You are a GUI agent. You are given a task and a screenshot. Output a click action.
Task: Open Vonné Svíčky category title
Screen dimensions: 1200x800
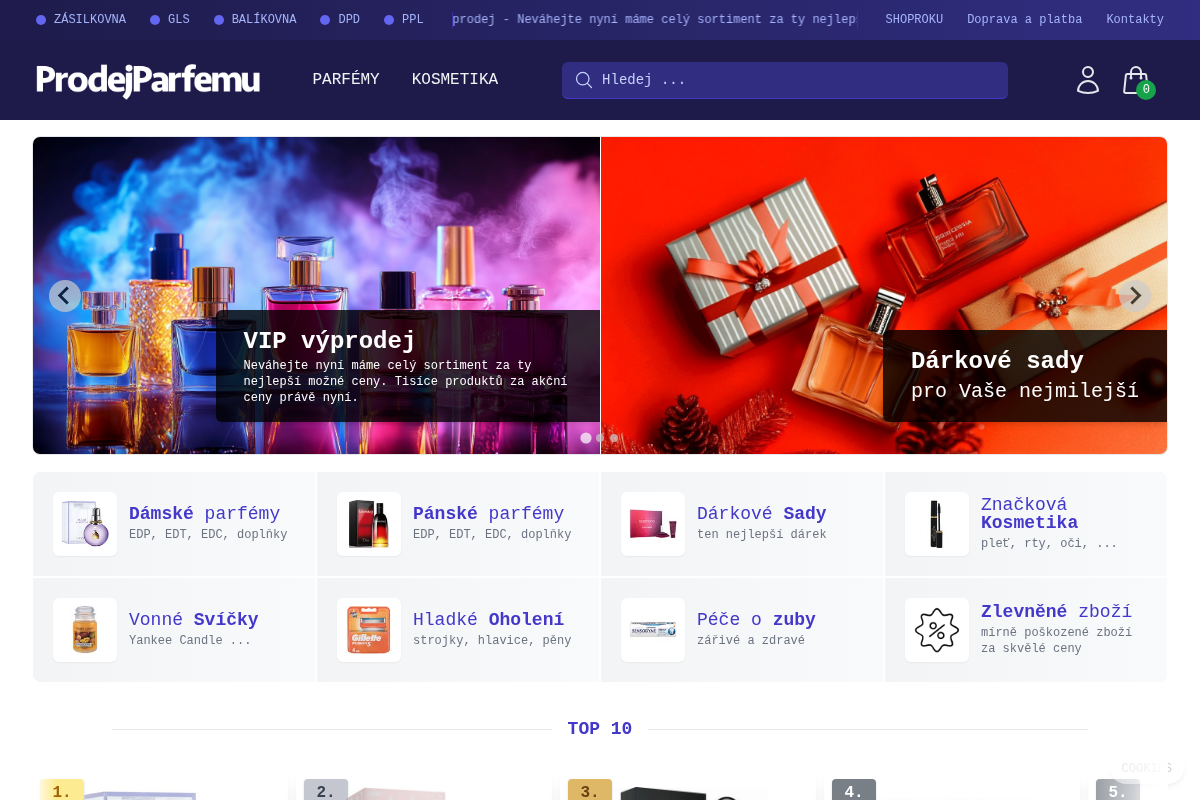click(194, 620)
